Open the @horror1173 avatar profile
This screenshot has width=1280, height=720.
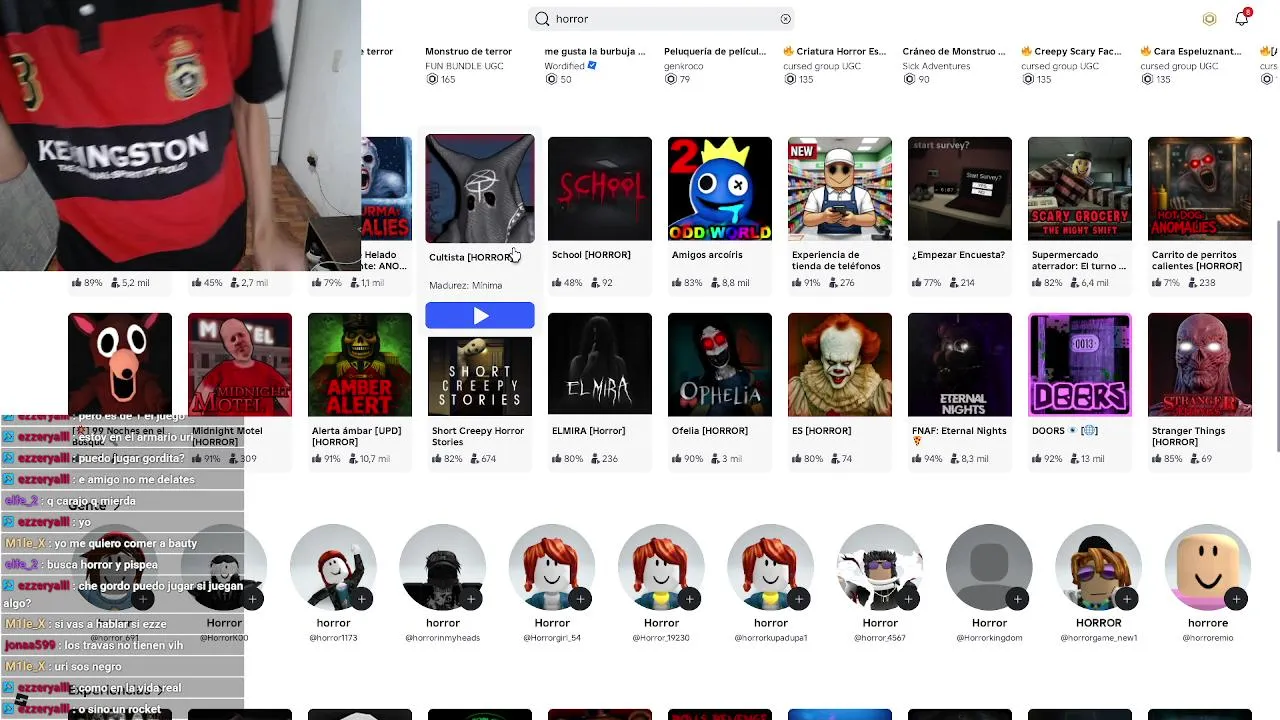click(333, 567)
